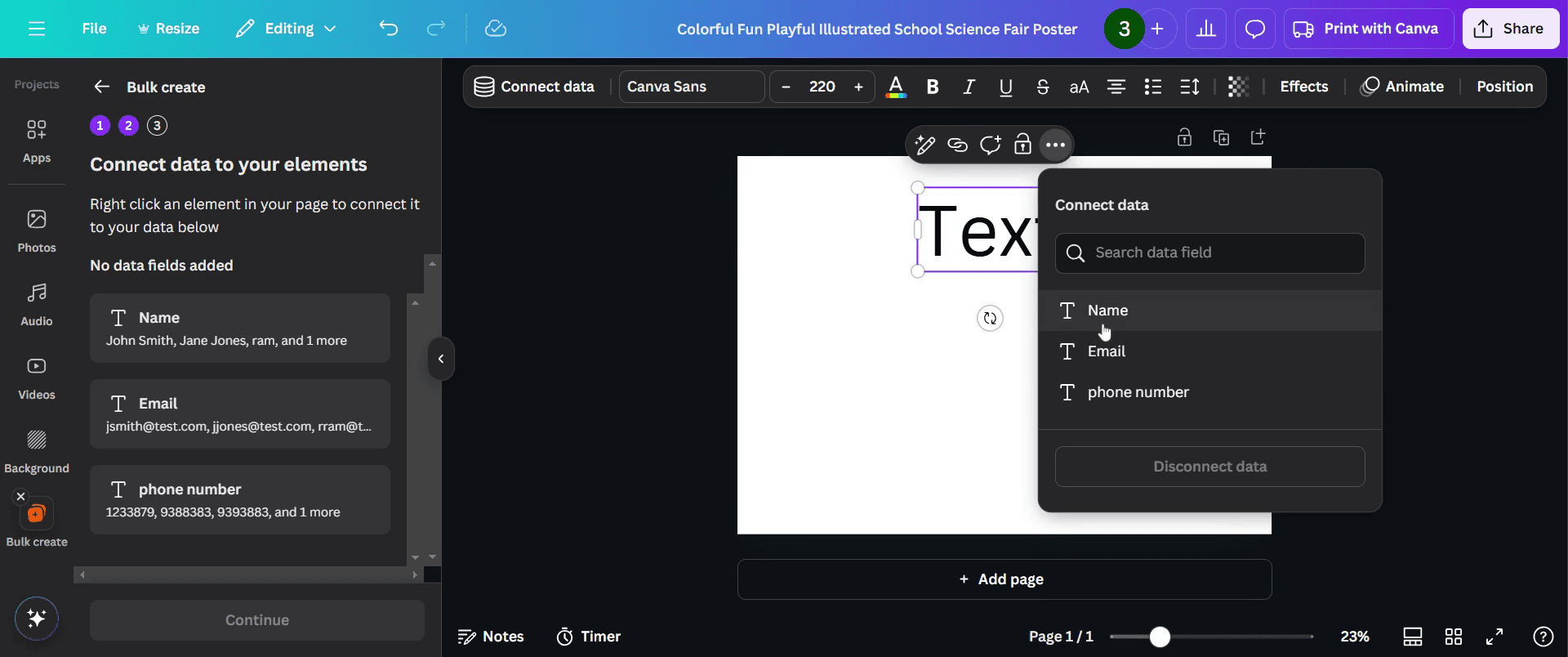Image resolution: width=1568 pixels, height=657 pixels.
Task: Toggle bold formatting
Action: (x=933, y=87)
